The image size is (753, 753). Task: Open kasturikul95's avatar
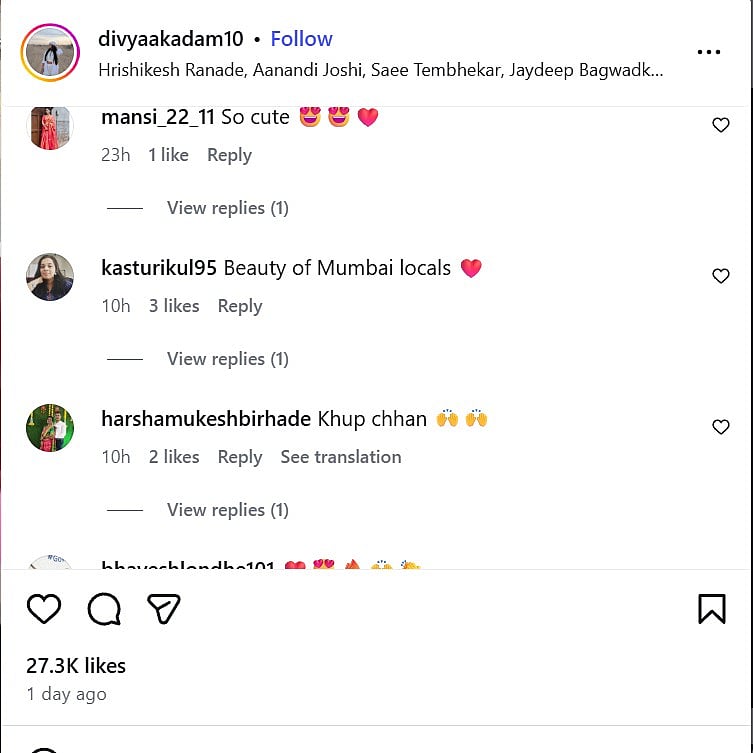[x=50, y=277]
